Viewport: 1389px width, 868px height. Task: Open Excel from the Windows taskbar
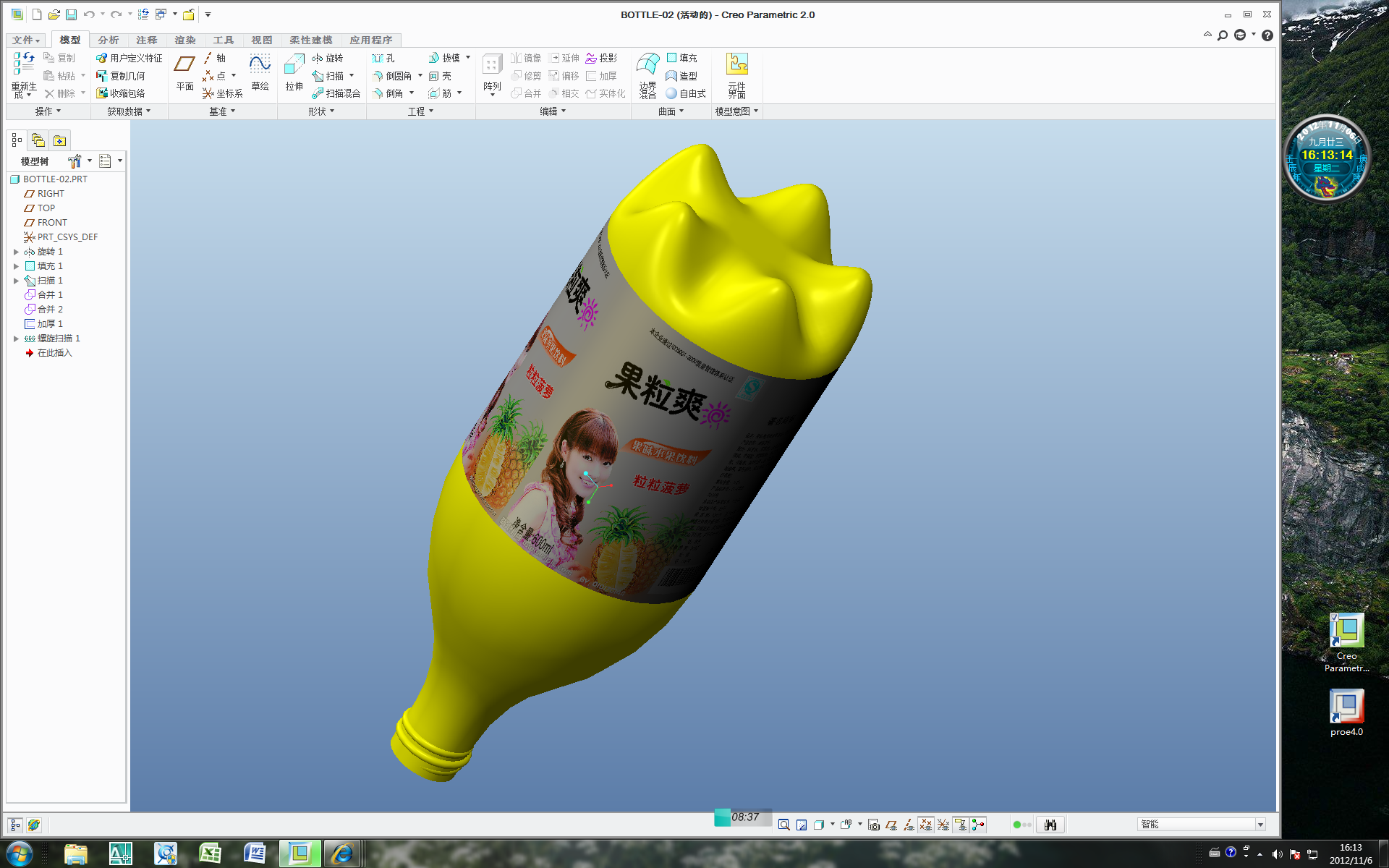pos(210,854)
